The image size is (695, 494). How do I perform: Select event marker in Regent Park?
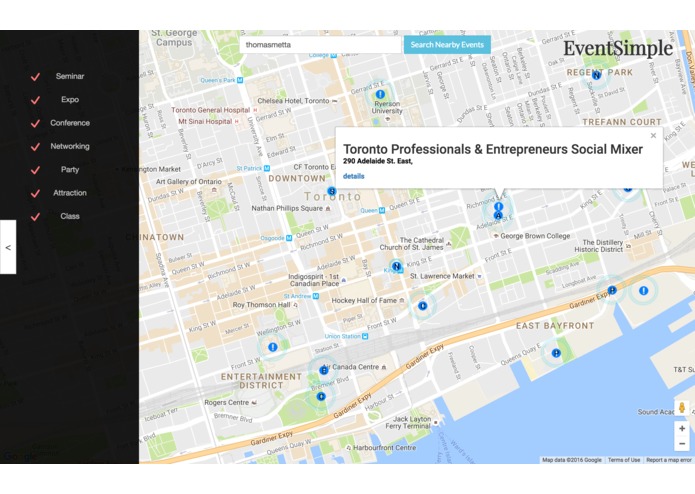pos(597,76)
